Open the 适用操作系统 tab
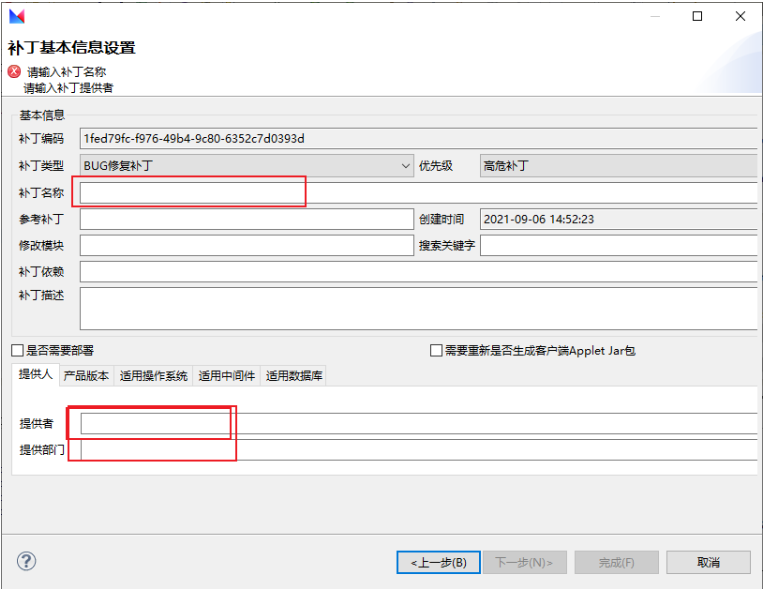763x589 pixels. [x=153, y=376]
